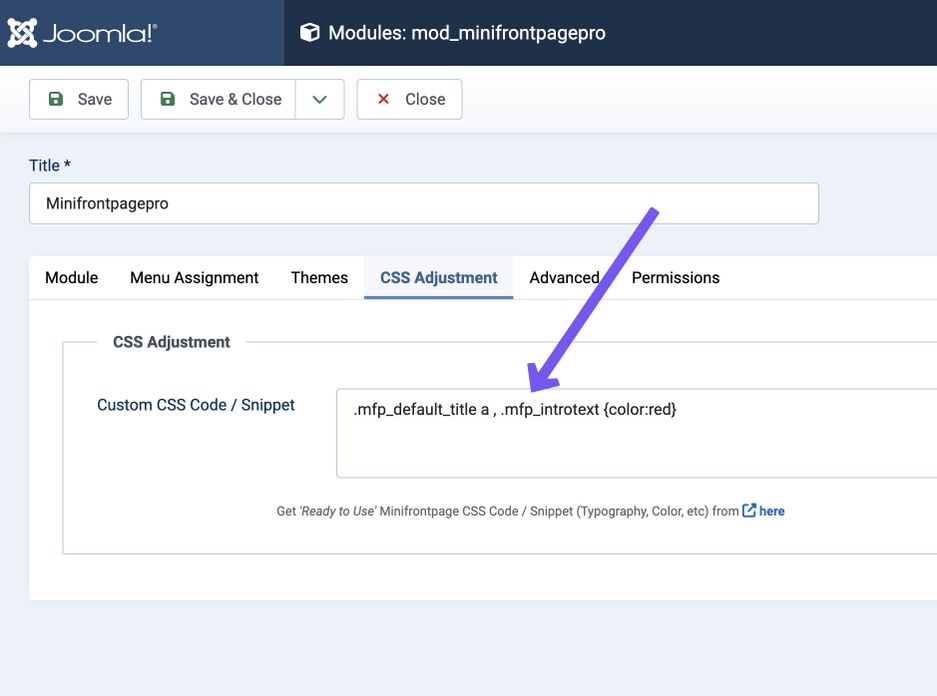Click the Custom CSS Code / Snippet label
Image resolution: width=937 pixels, height=696 pixels.
pyautogui.click(x=196, y=405)
